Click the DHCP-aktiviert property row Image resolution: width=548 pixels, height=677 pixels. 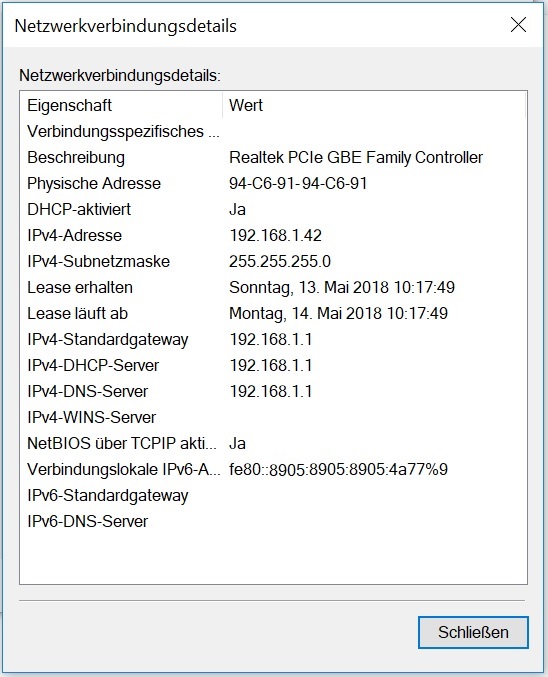pos(273,209)
